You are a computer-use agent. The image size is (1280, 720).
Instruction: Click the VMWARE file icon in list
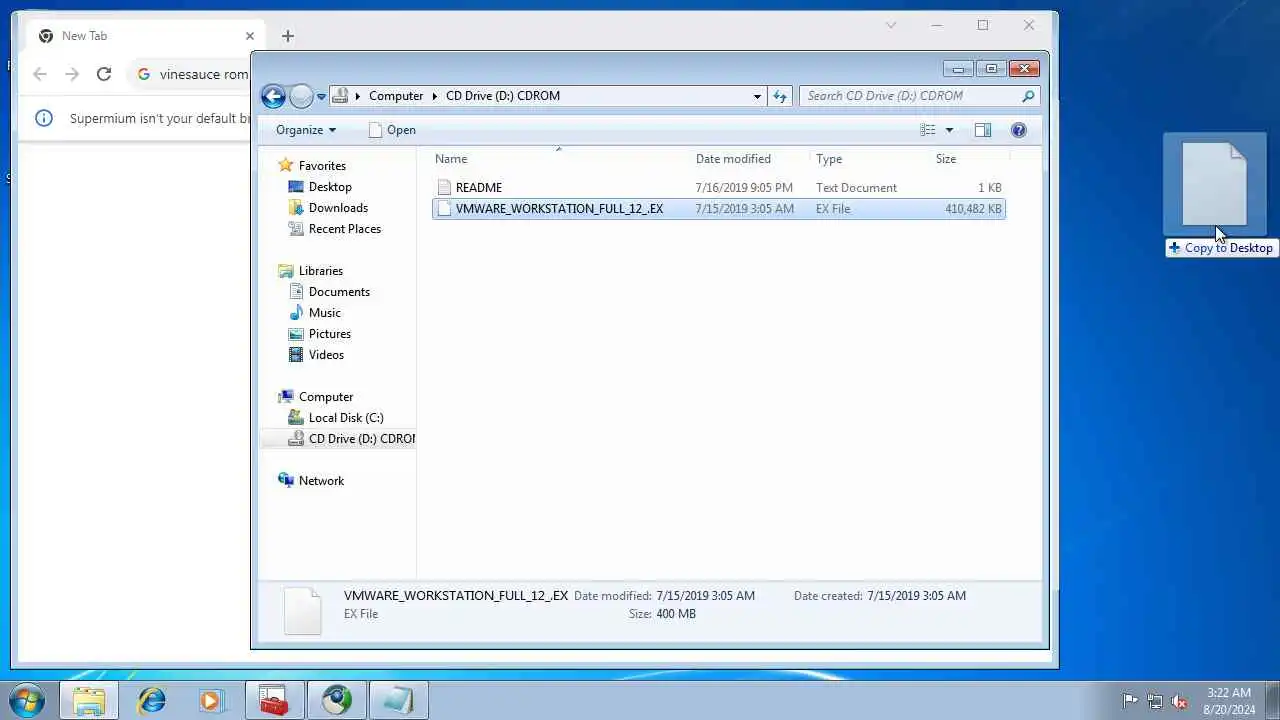coord(444,209)
